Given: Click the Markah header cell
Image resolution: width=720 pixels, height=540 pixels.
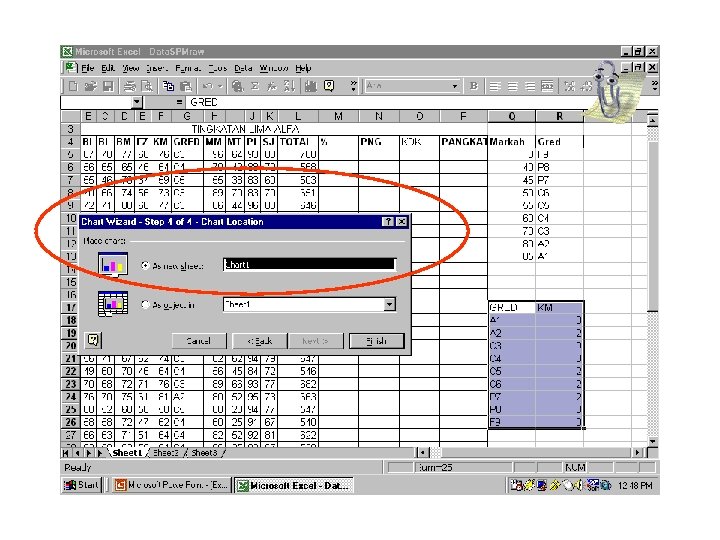Looking at the screenshot, I should pos(511,141).
